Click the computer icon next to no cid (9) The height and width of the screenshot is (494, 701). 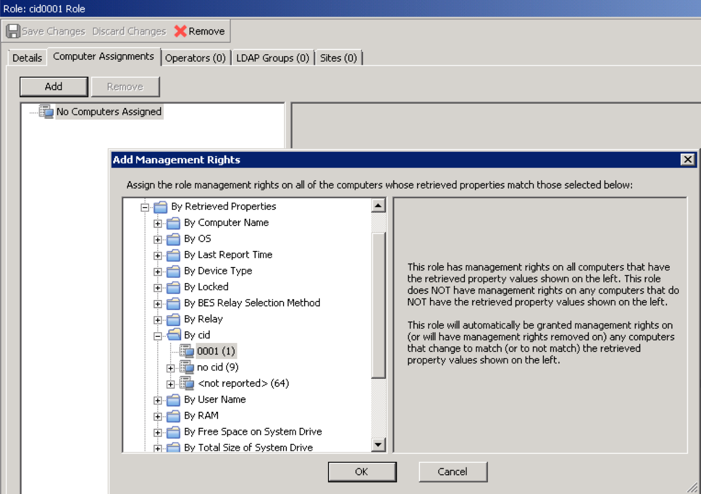click(x=186, y=367)
